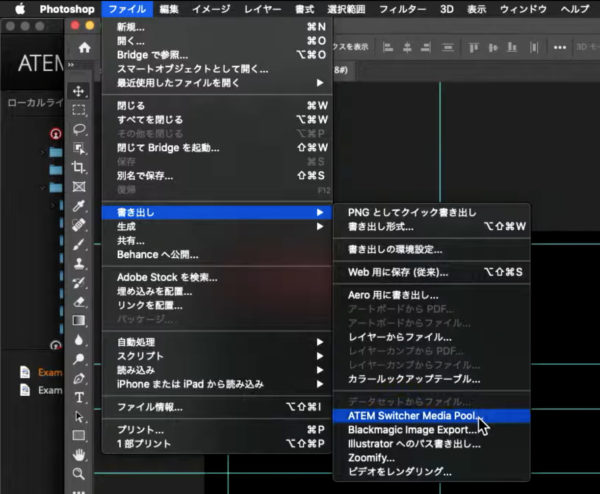Choose Web 用に保存 (従来)
This screenshot has height=494, width=600.
tap(432, 272)
